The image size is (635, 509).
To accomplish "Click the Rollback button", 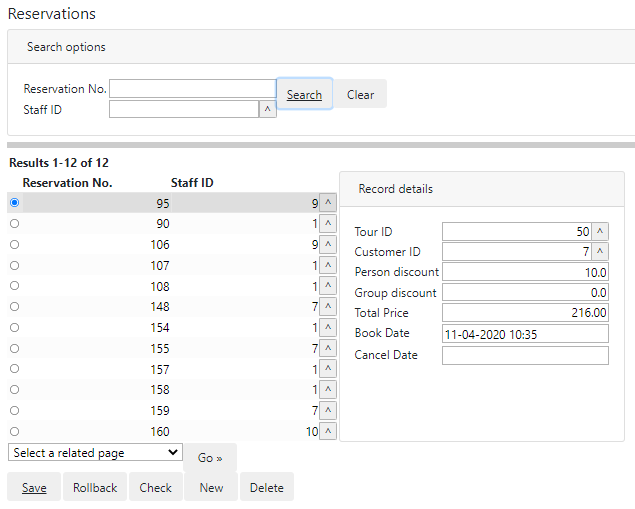I will point(95,487).
